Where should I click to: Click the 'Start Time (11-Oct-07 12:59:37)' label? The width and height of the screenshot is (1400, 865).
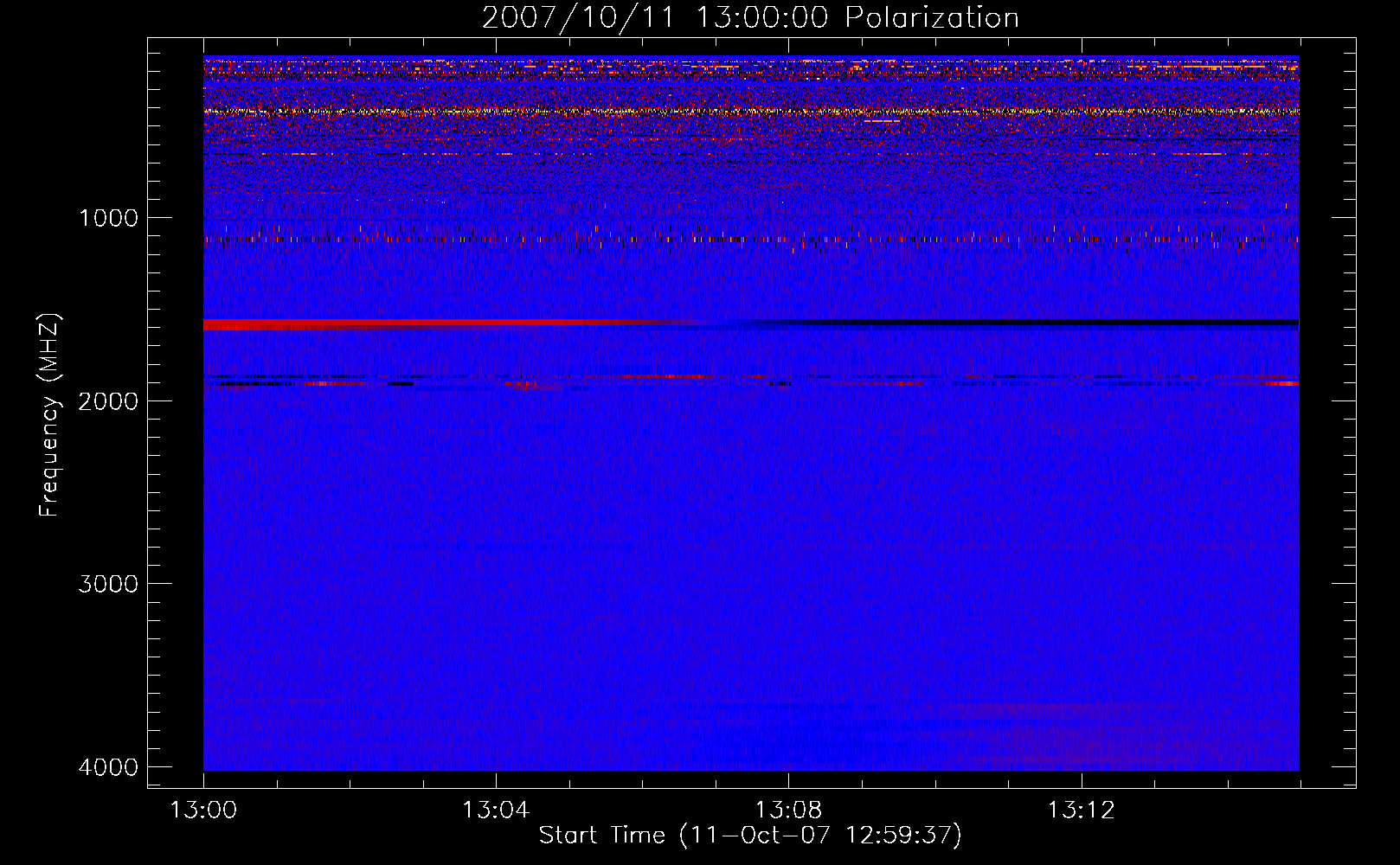click(x=750, y=836)
